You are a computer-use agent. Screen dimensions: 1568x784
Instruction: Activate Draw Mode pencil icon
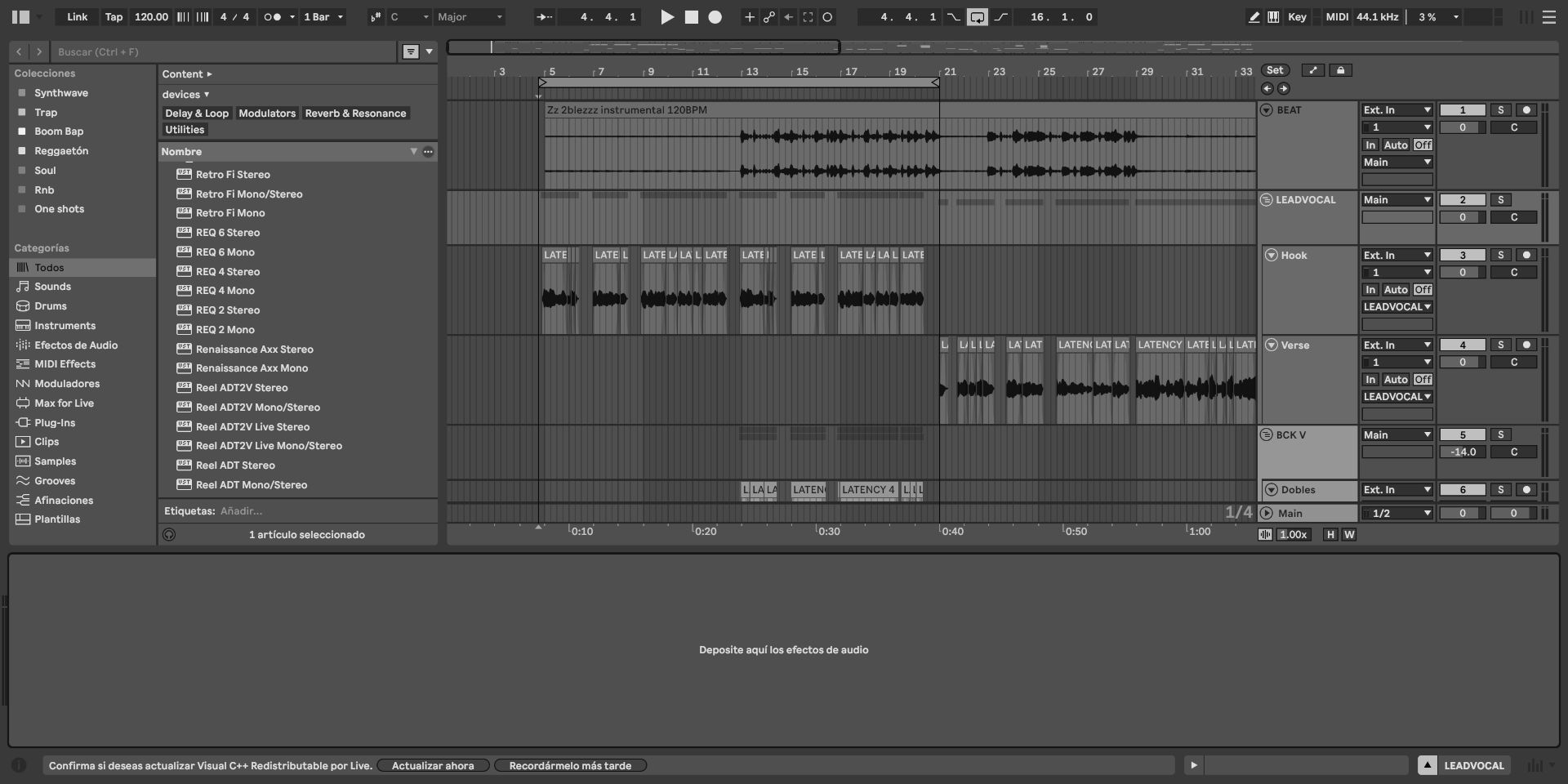(1254, 17)
